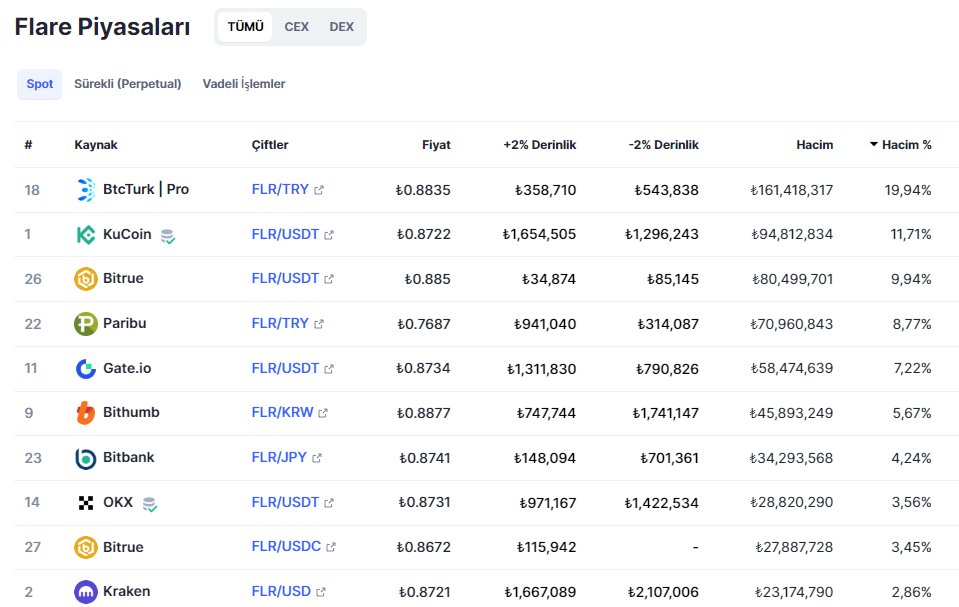959x607 pixels.
Task: Sort by -2% Derinlik column
Action: [664, 145]
